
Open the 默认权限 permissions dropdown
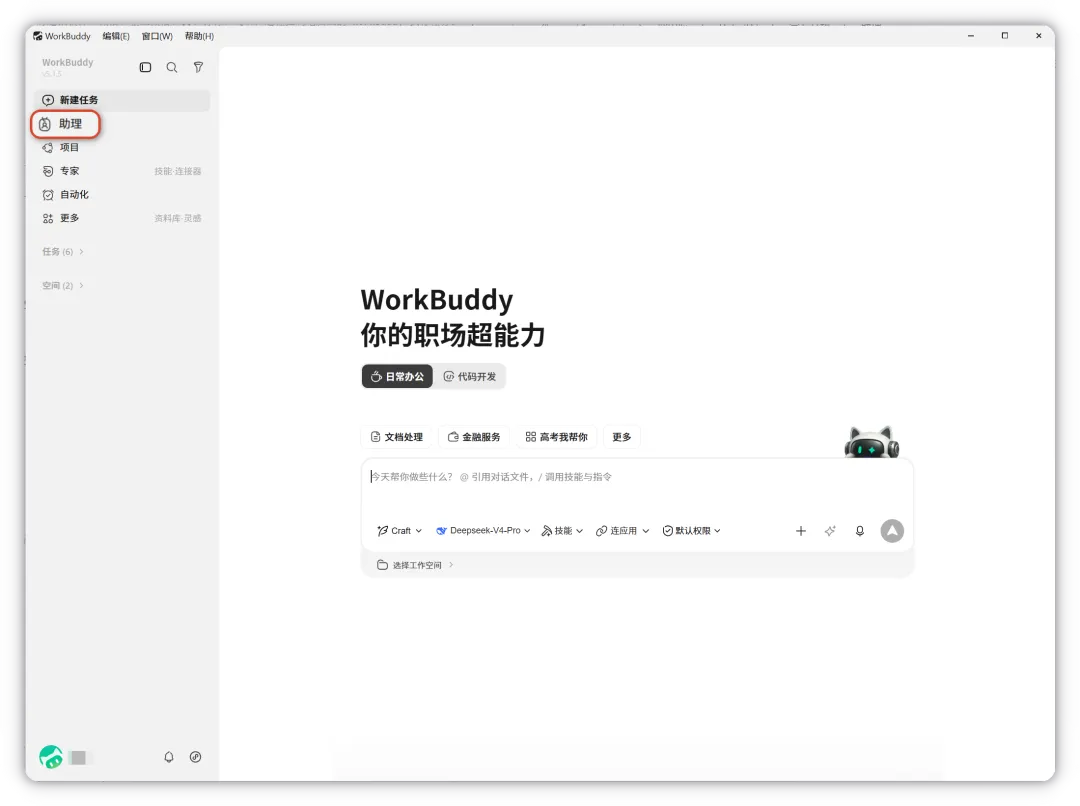click(x=692, y=531)
